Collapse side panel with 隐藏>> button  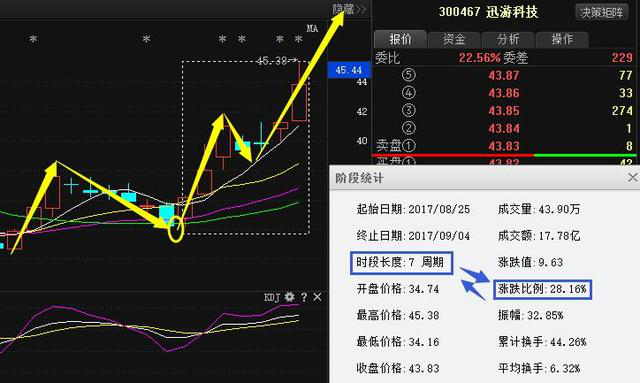point(349,9)
